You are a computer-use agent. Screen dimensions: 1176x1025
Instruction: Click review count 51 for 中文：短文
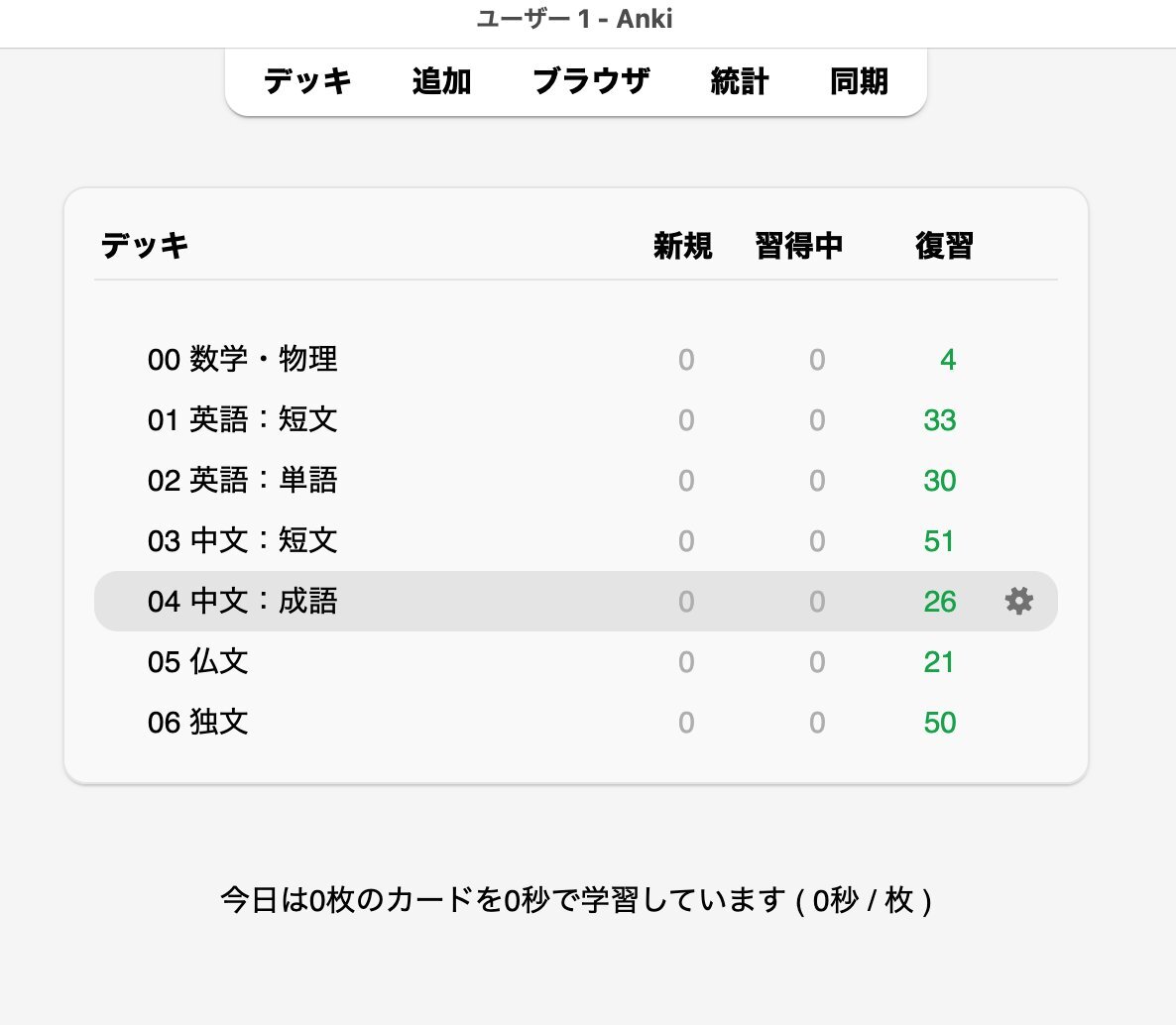click(x=939, y=541)
